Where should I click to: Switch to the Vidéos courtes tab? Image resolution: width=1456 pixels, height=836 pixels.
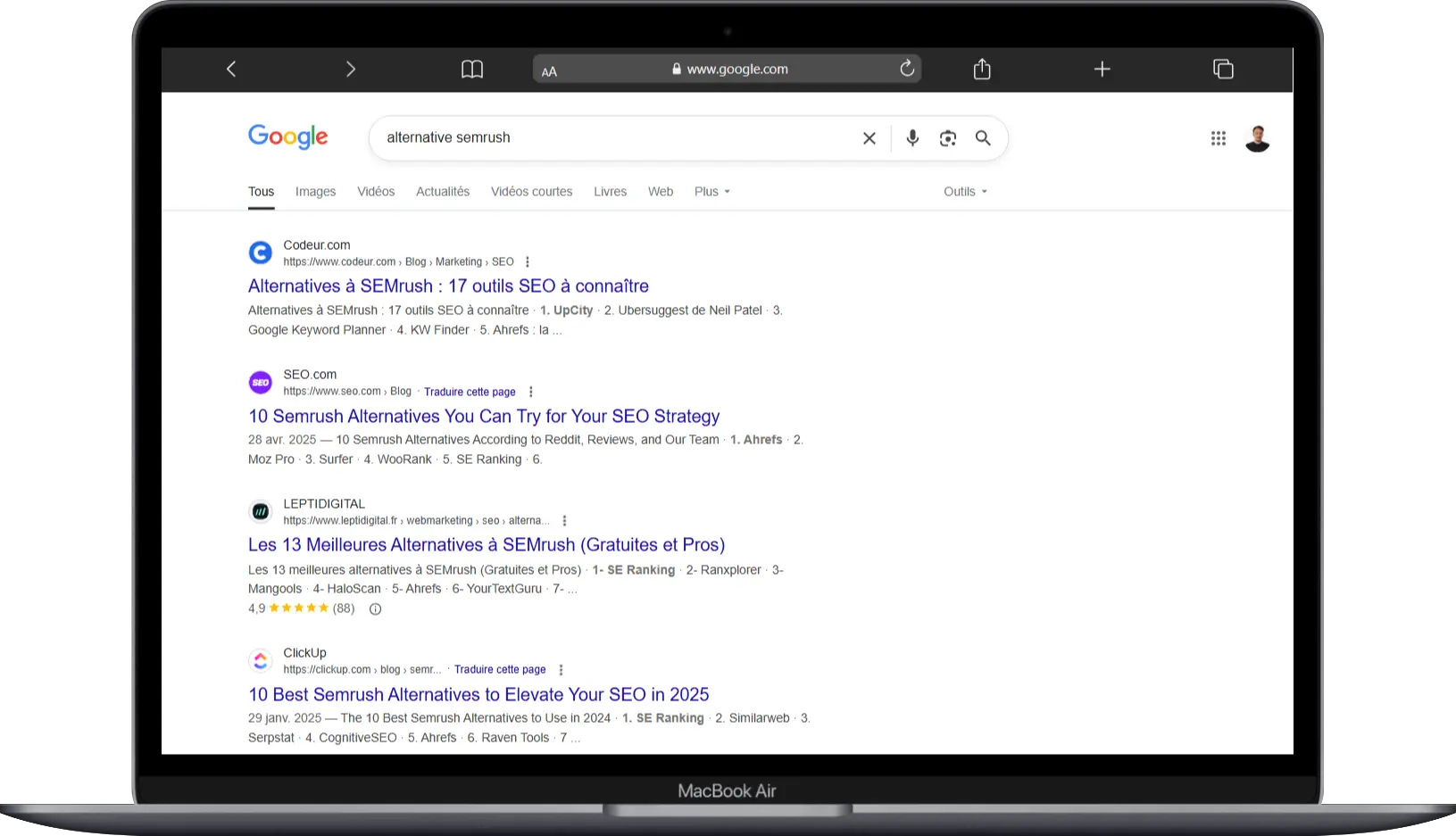[532, 192]
